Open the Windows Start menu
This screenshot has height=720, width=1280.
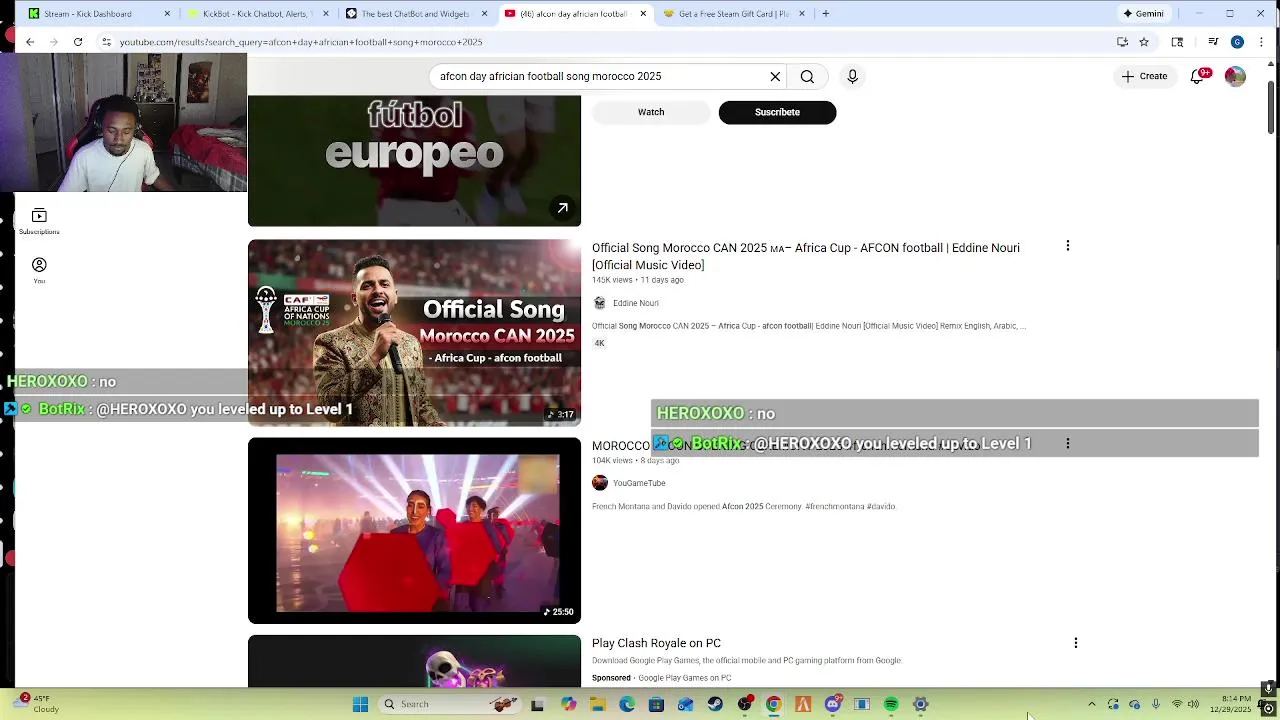coord(360,704)
